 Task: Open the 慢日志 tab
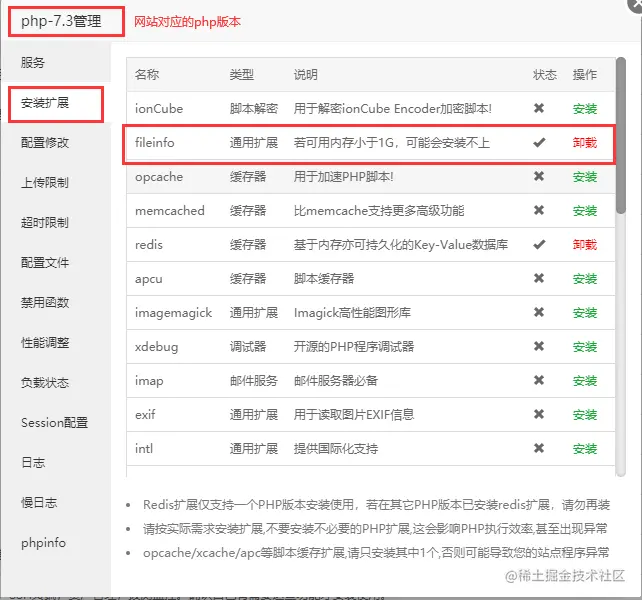pos(56,503)
